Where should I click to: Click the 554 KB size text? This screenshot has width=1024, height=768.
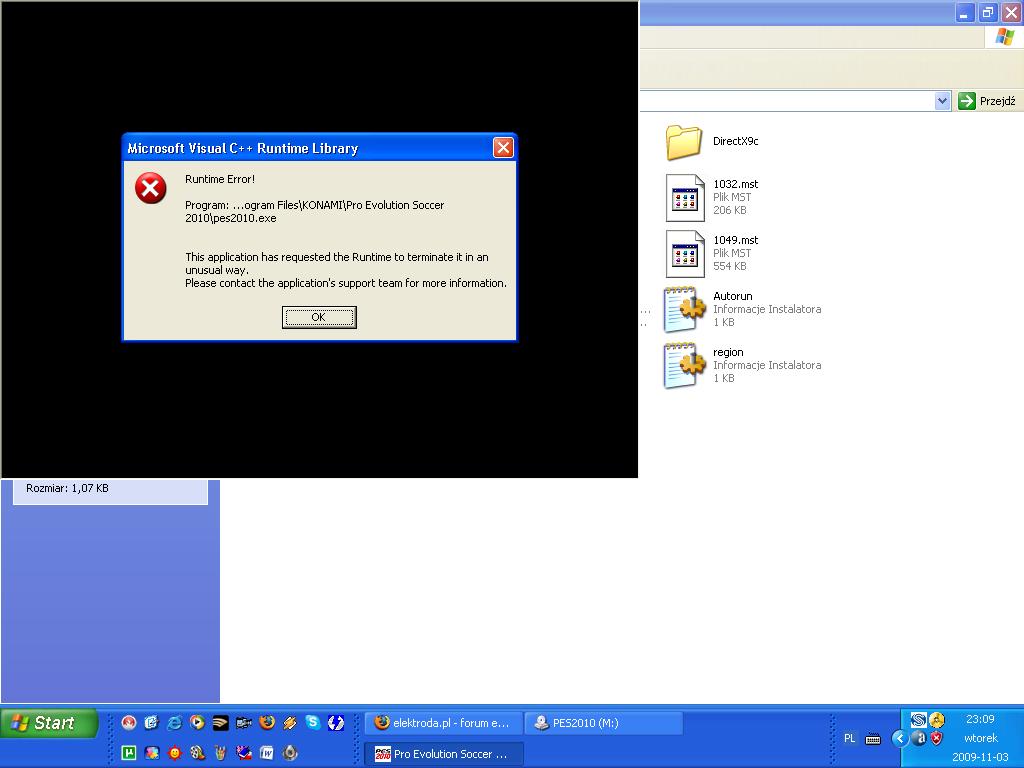tap(729, 266)
